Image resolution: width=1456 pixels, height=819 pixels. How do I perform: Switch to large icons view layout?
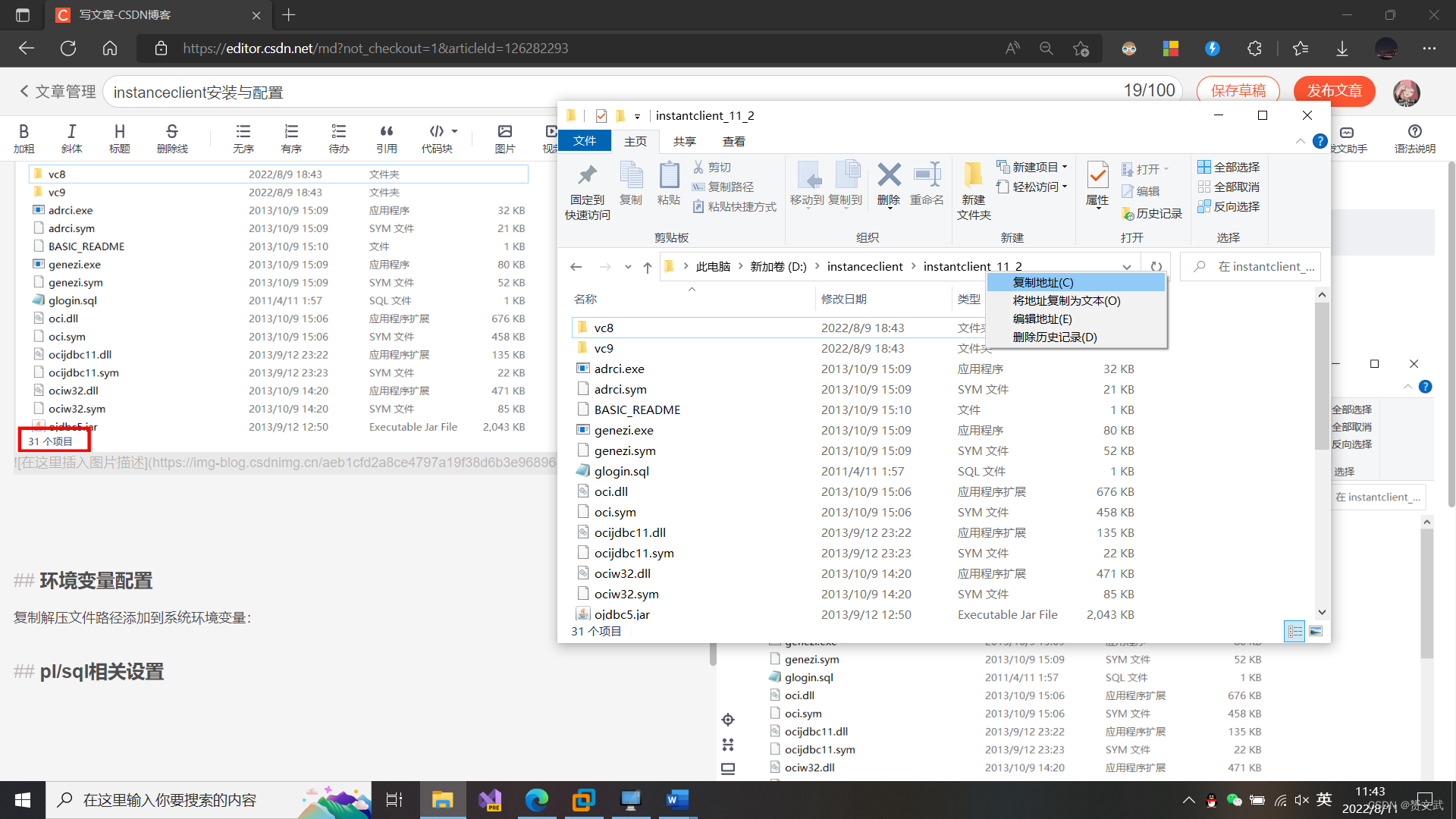point(1316,631)
